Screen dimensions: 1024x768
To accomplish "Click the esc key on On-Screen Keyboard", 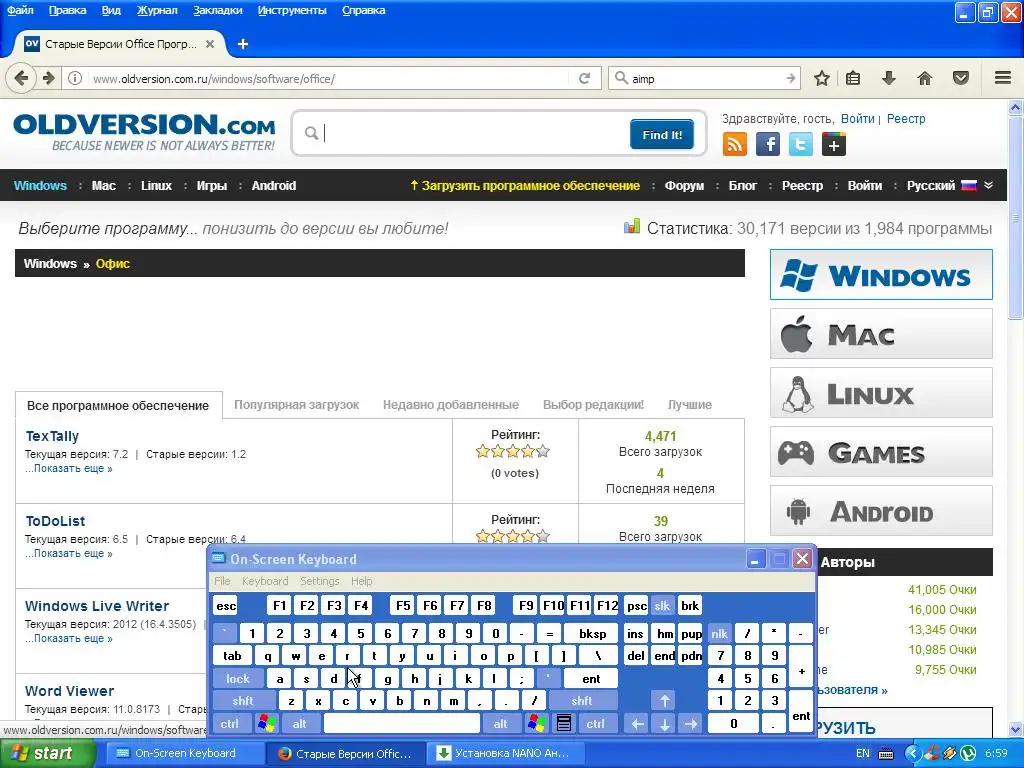I will pyautogui.click(x=226, y=606).
